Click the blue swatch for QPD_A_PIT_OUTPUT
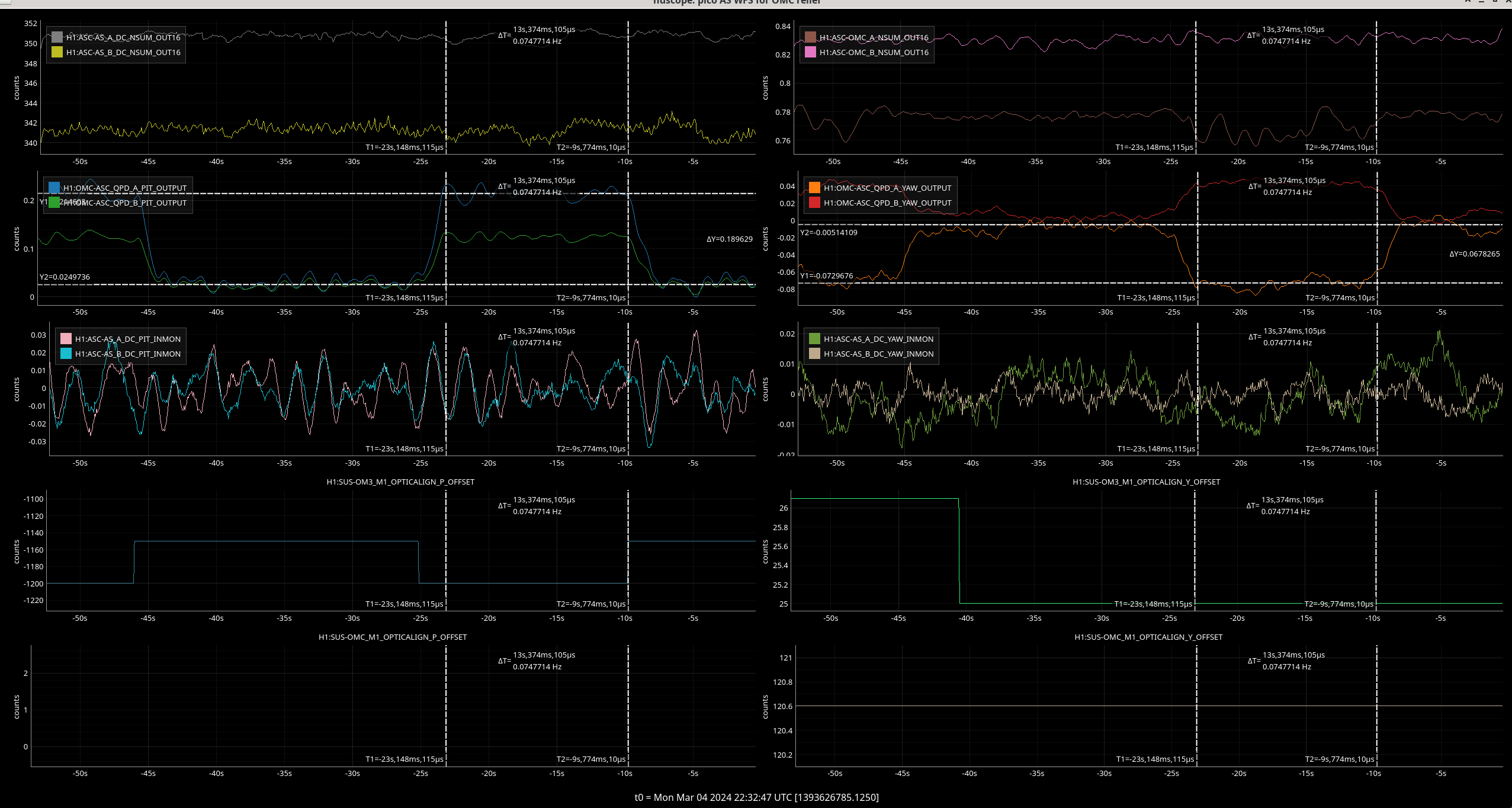The height and width of the screenshot is (808, 1512). click(x=54, y=188)
